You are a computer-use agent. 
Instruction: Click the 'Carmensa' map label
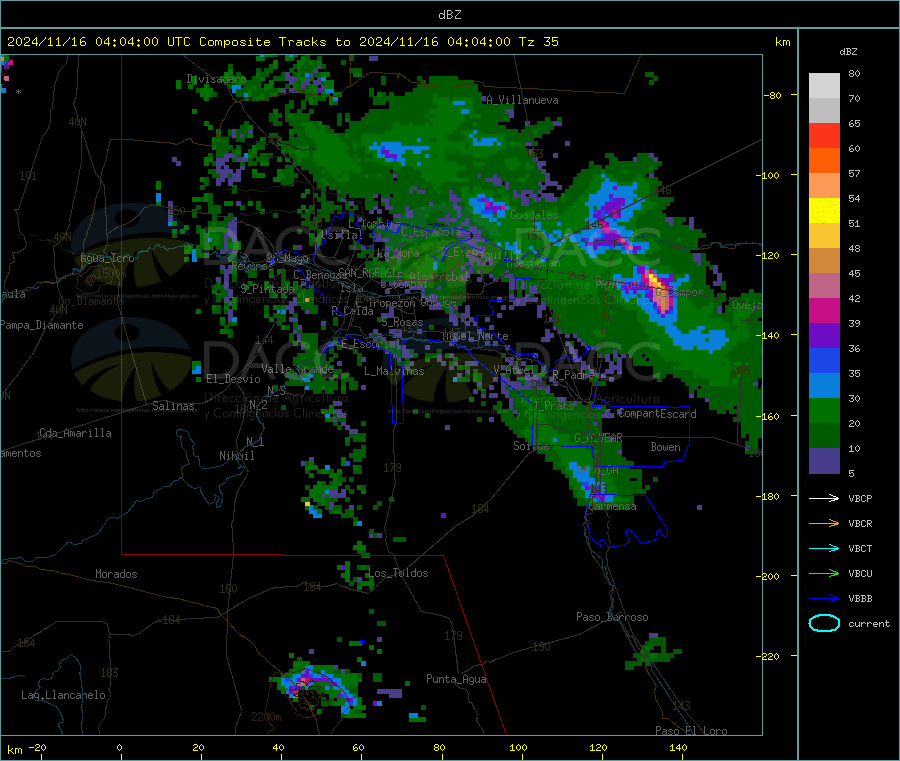(612, 506)
